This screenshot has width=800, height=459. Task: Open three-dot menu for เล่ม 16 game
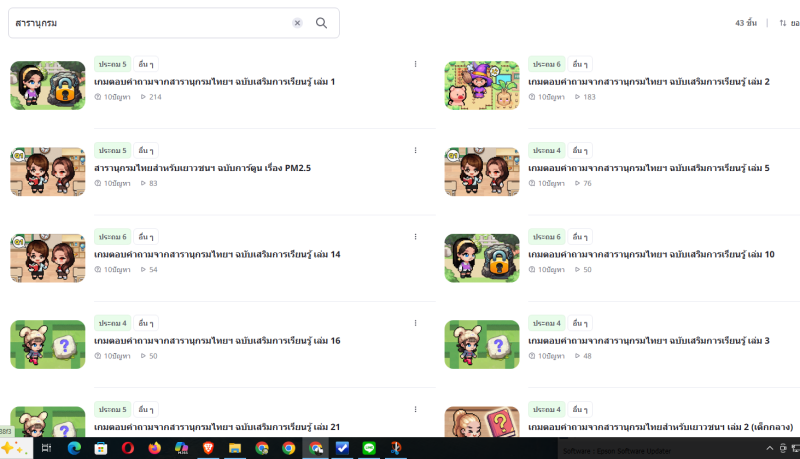click(415, 323)
